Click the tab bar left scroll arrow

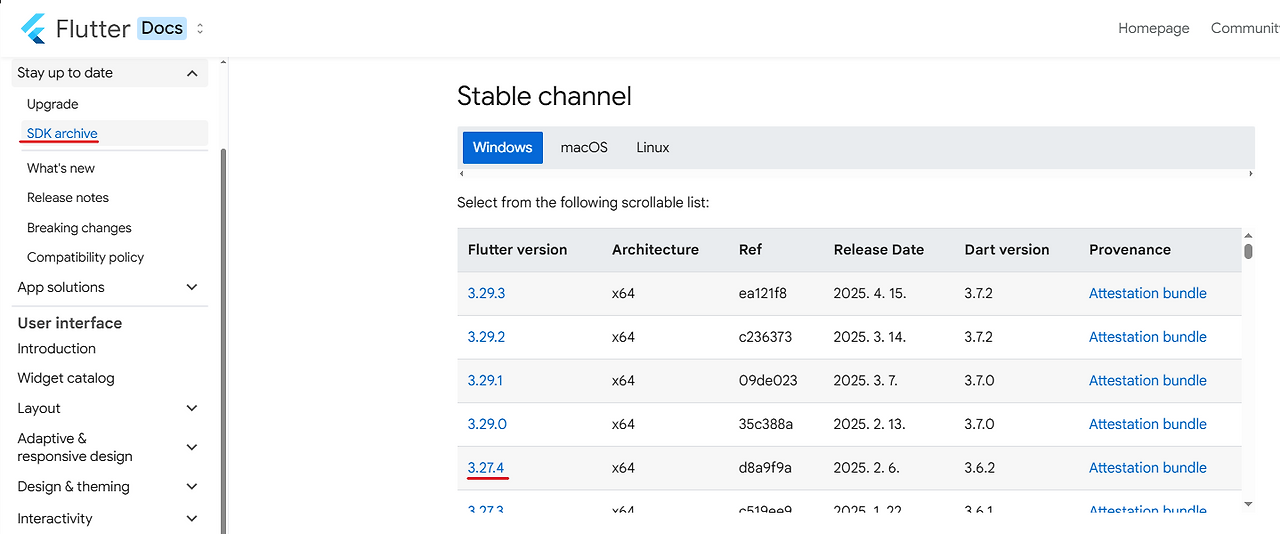click(x=461, y=174)
